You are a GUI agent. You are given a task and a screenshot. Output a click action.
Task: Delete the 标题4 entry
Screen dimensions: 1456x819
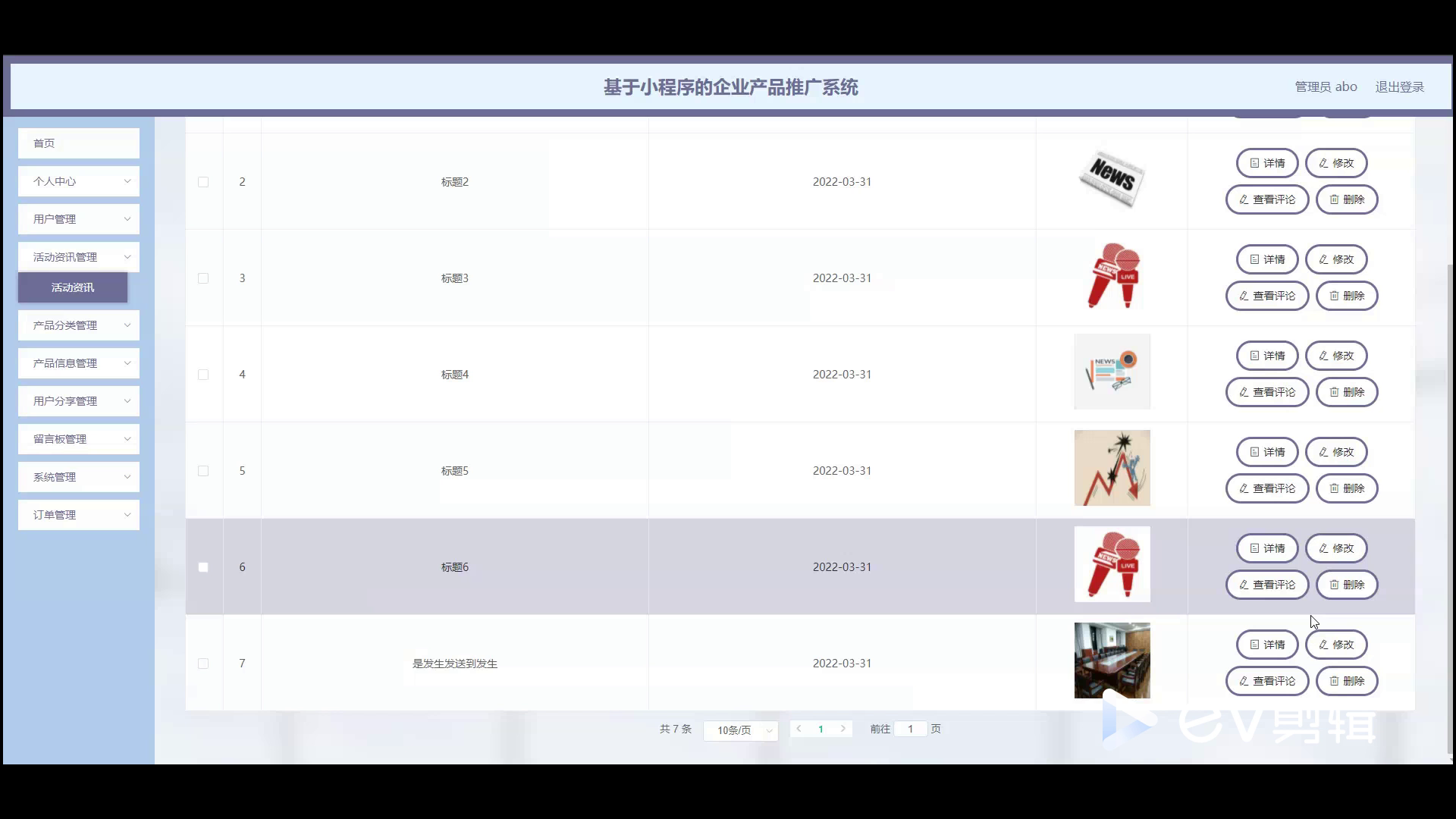pyautogui.click(x=1347, y=392)
